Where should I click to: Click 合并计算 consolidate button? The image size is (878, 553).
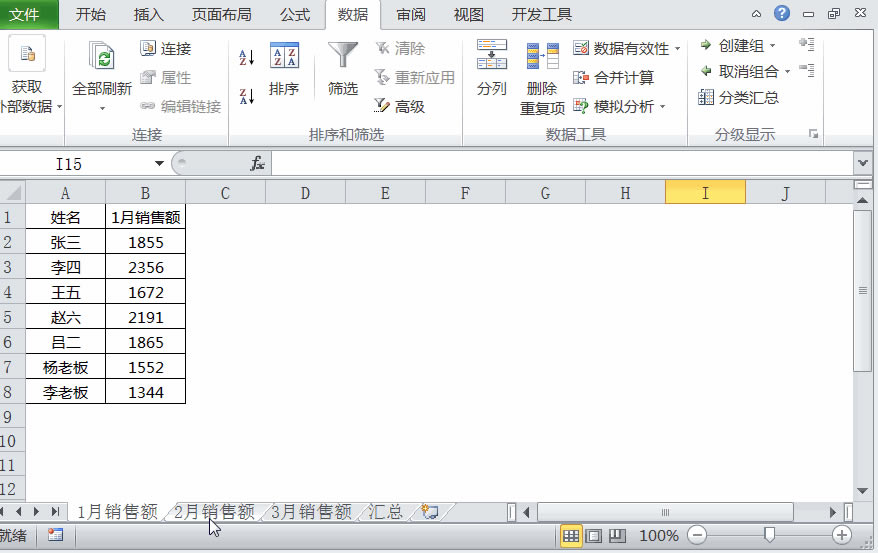pyautogui.click(x=614, y=77)
